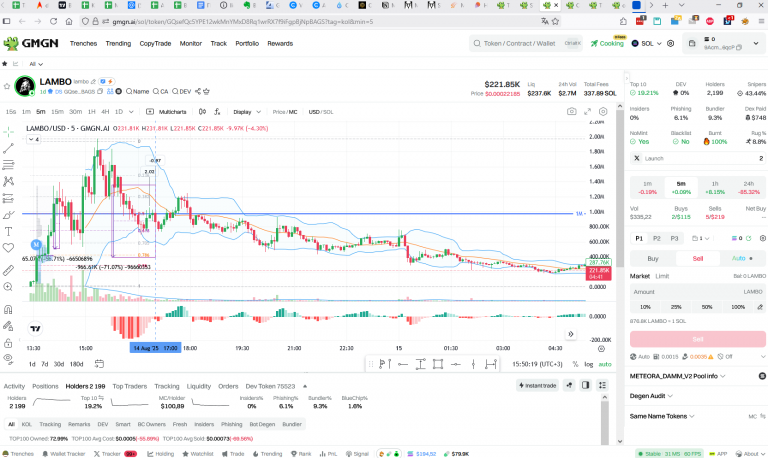Filter holders by the KOL chip
Viewport: 768px width, 458px height.
tap(26, 424)
